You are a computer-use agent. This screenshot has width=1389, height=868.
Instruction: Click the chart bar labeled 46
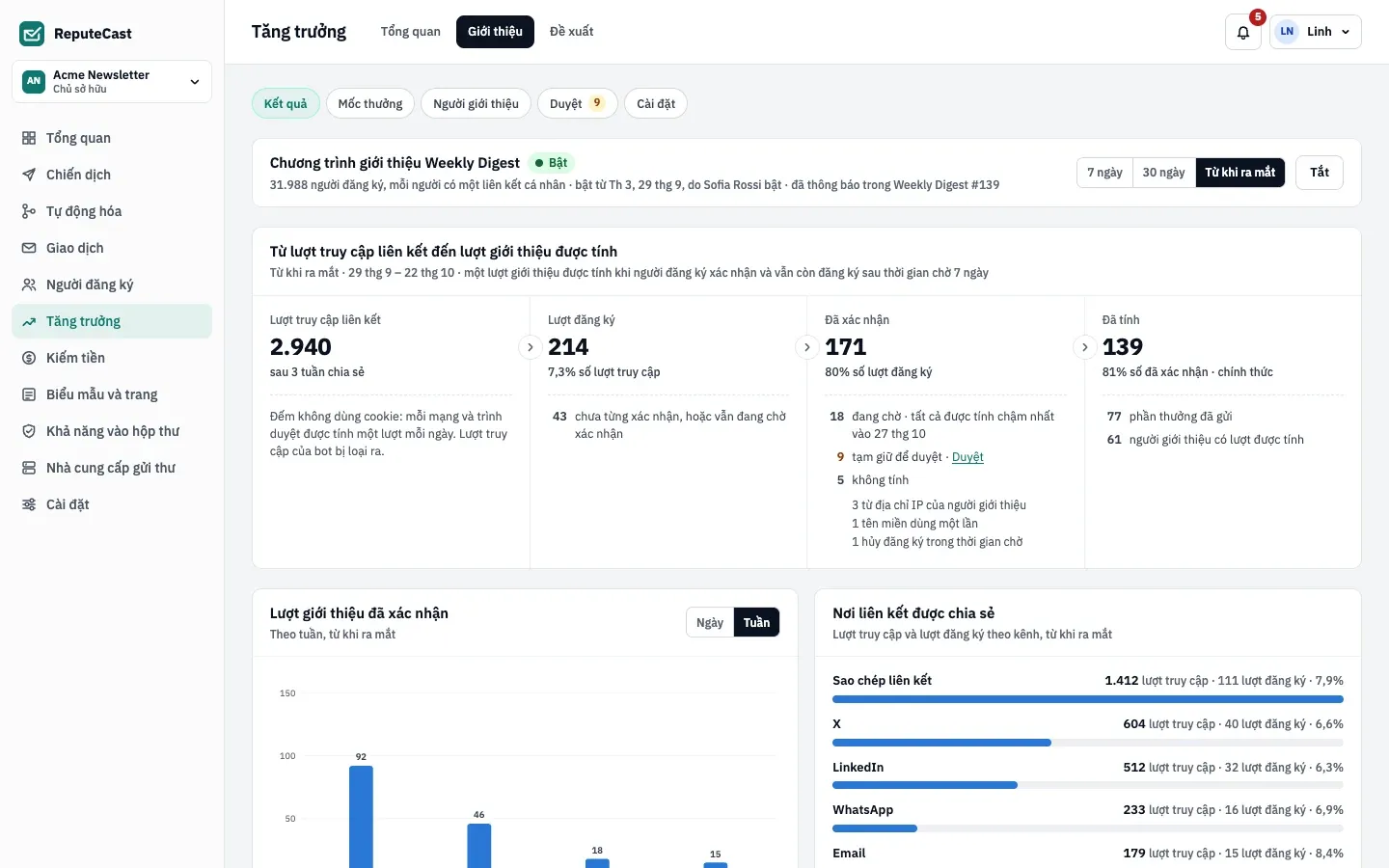point(479,846)
